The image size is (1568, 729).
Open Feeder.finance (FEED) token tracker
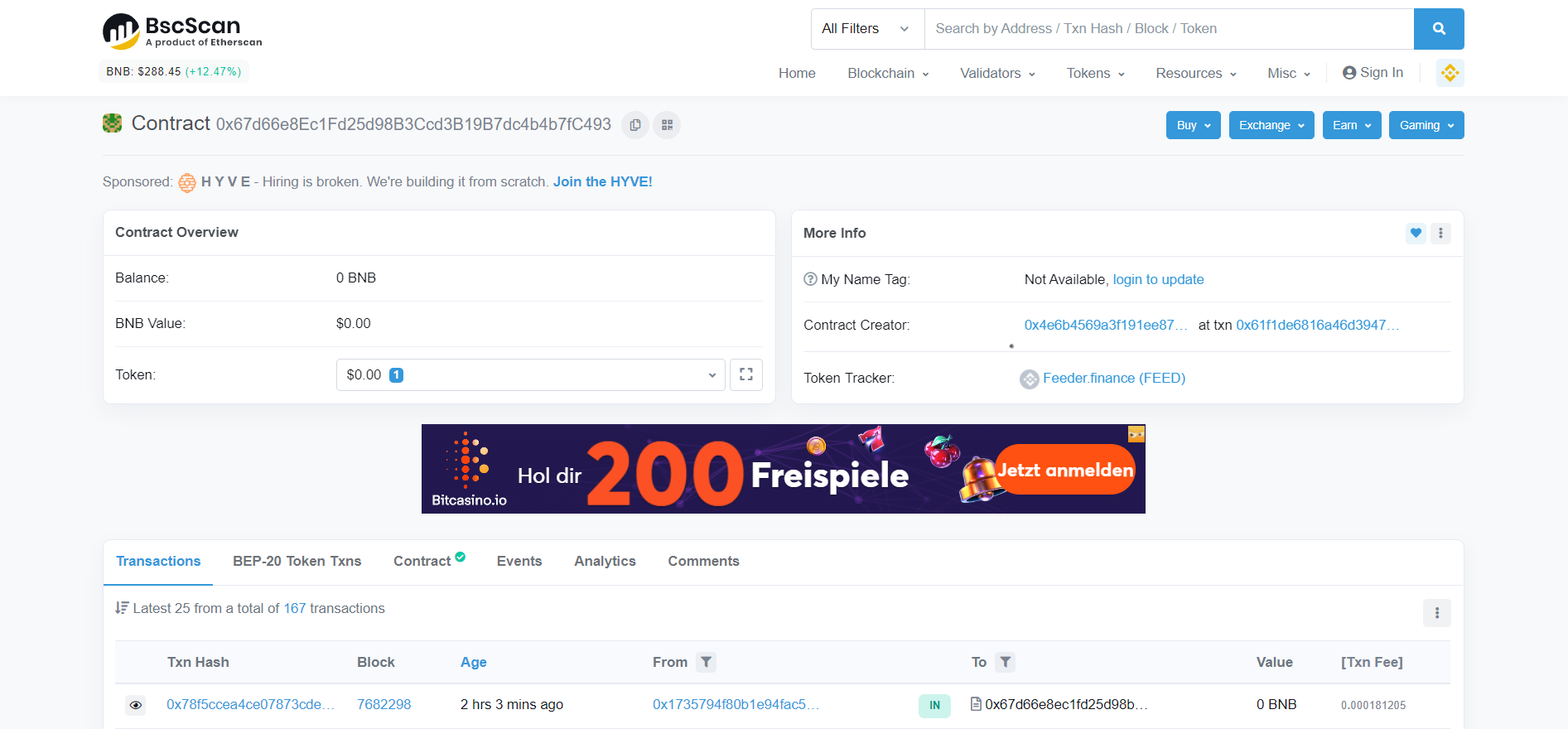1114,379
